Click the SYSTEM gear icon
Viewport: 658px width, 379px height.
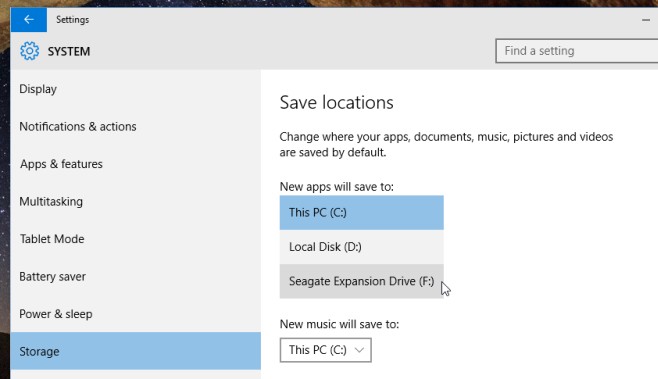click(x=29, y=51)
